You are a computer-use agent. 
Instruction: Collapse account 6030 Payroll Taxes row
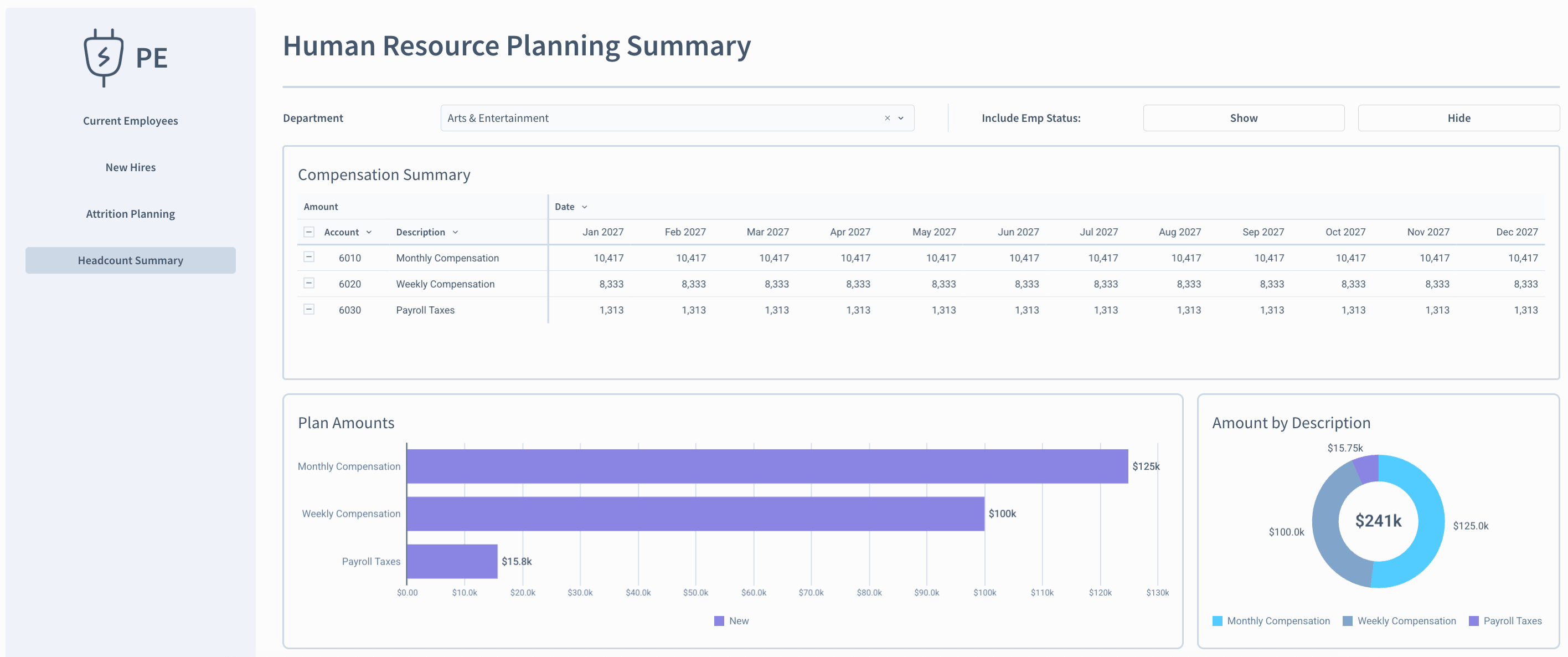(308, 309)
